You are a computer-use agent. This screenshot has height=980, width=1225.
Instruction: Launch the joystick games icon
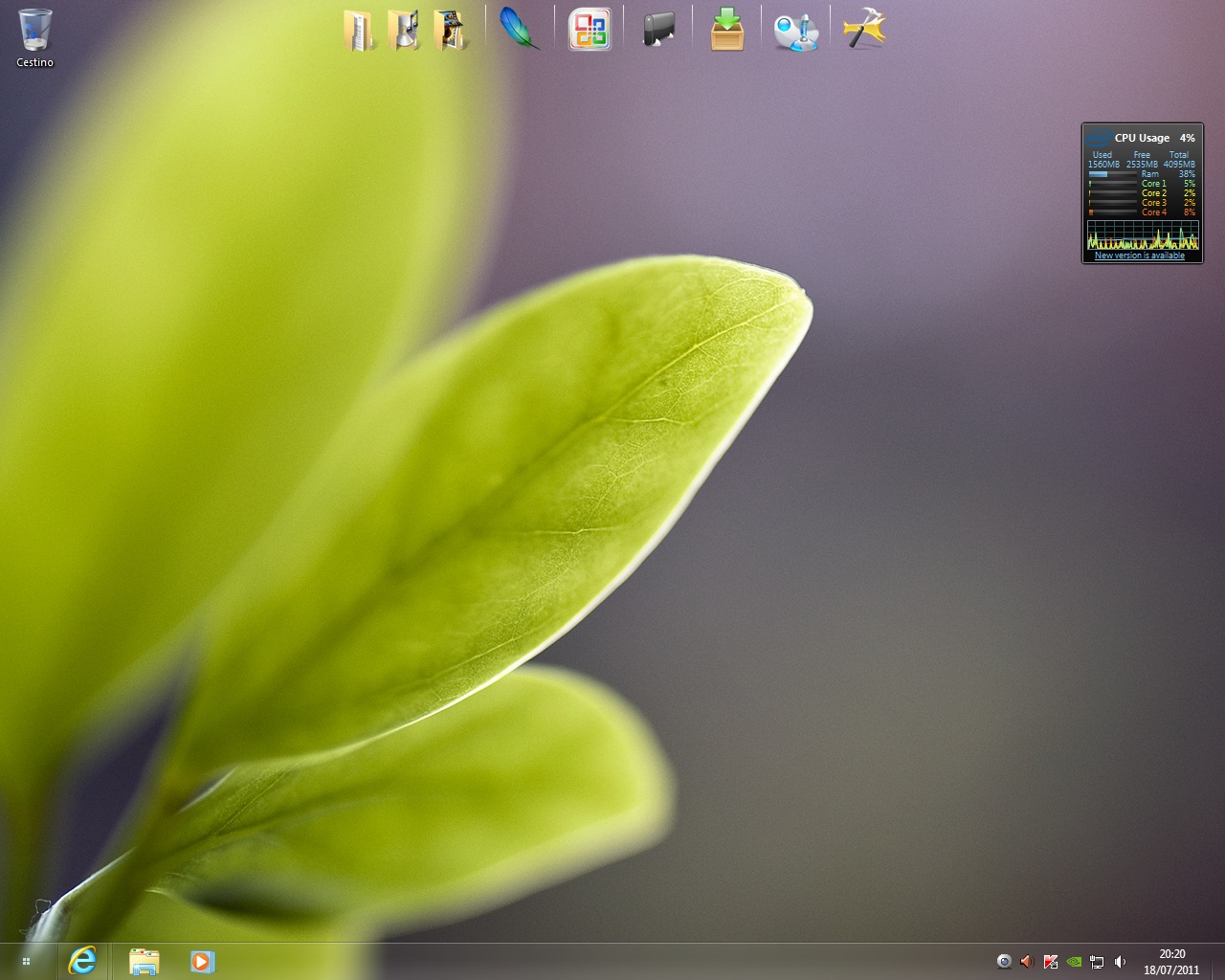coord(796,31)
